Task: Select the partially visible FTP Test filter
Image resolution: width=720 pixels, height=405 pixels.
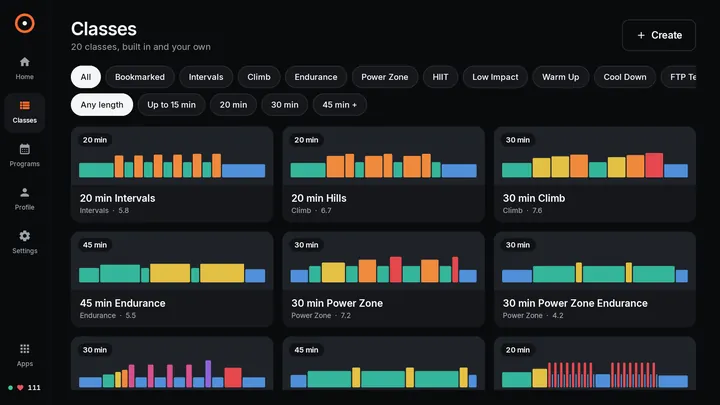Action: (679, 77)
